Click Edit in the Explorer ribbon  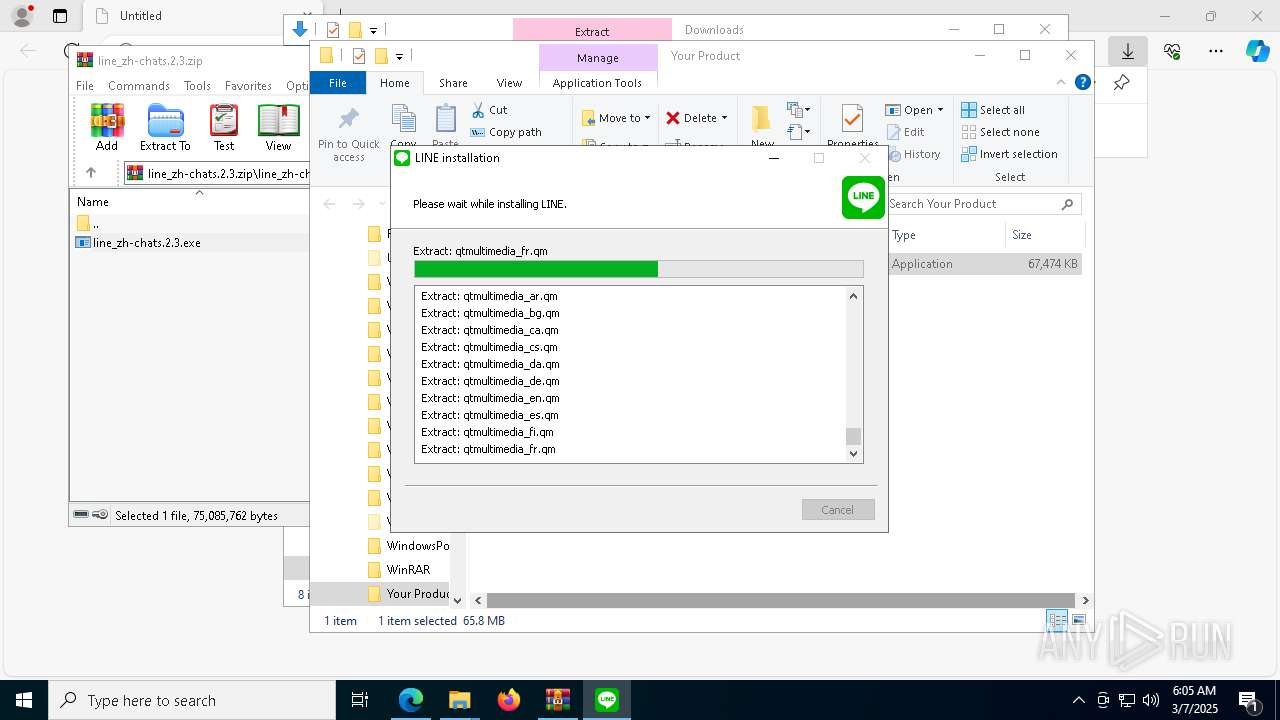coord(905,132)
